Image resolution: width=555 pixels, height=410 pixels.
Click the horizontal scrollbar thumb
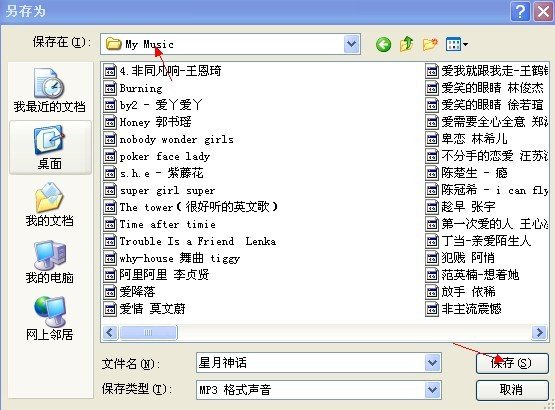click(148, 332)
